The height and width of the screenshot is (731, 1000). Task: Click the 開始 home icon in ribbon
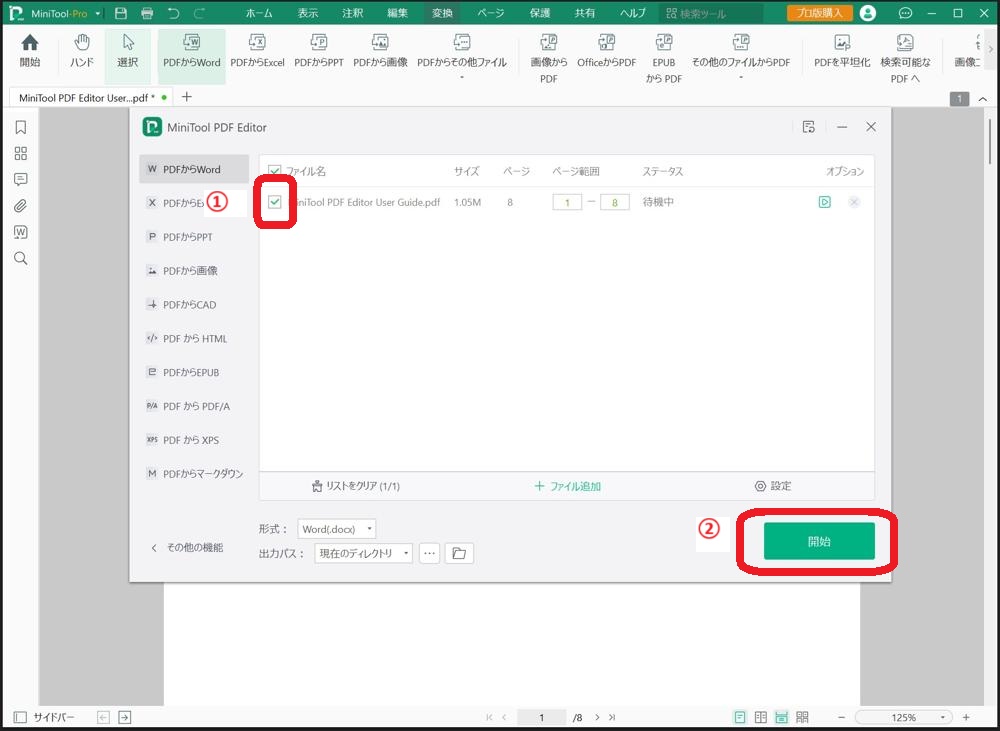(x=29, y=52)
